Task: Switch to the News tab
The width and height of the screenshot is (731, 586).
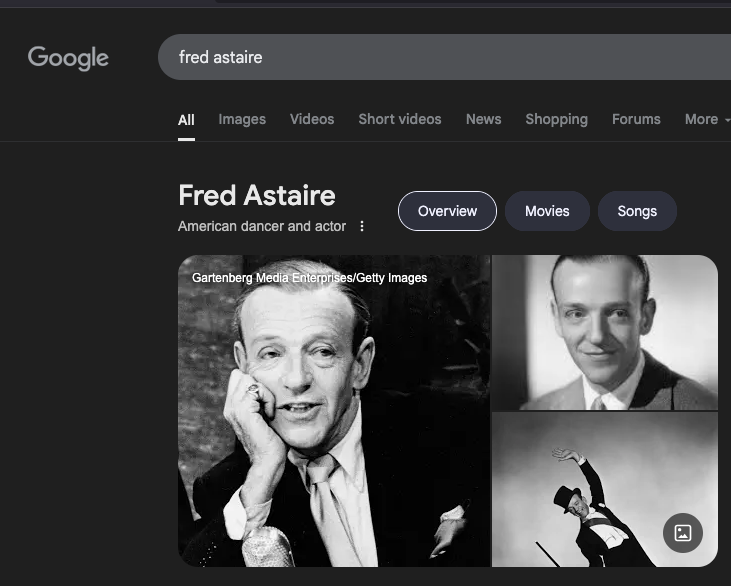Action: [483, 119]
